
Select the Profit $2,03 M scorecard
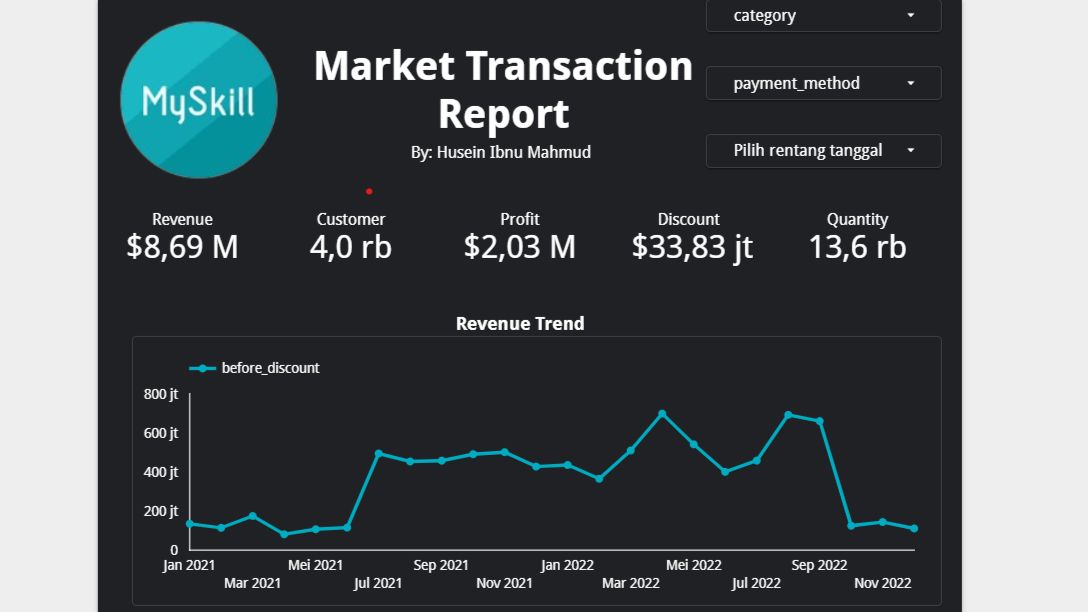pyautogui.click(x=520, y=237)
